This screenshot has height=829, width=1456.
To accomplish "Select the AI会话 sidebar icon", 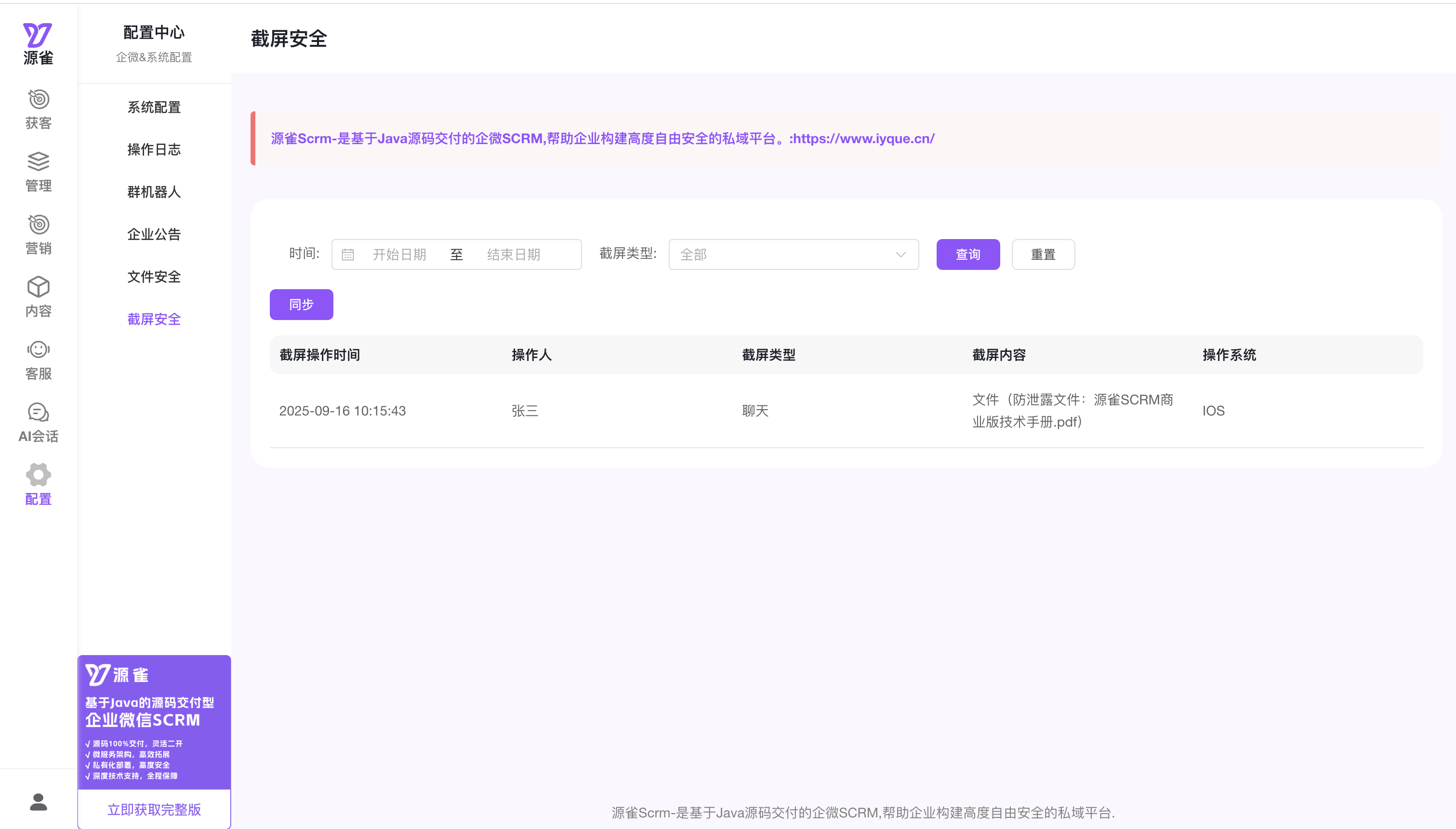I will click(x=38, y=421).
